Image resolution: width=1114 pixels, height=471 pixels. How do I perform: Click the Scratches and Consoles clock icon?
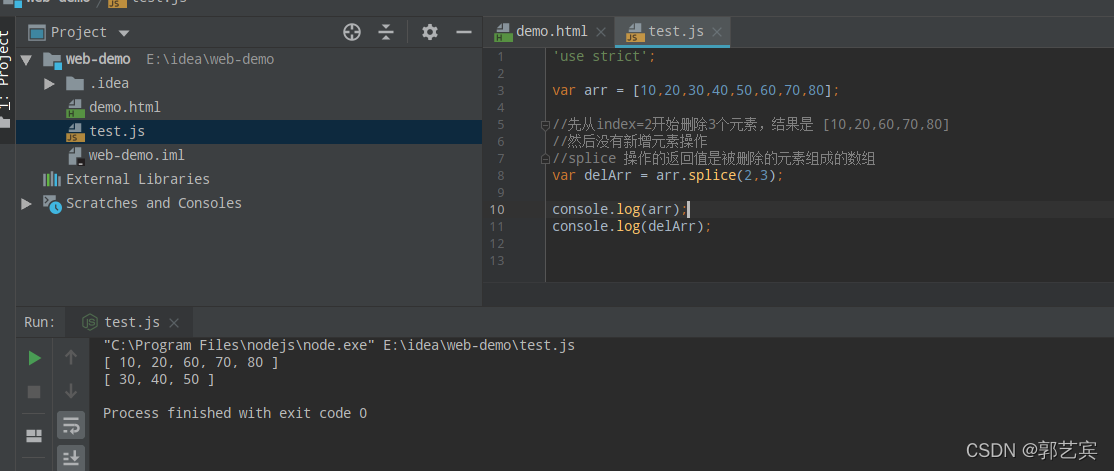(52, 204)
